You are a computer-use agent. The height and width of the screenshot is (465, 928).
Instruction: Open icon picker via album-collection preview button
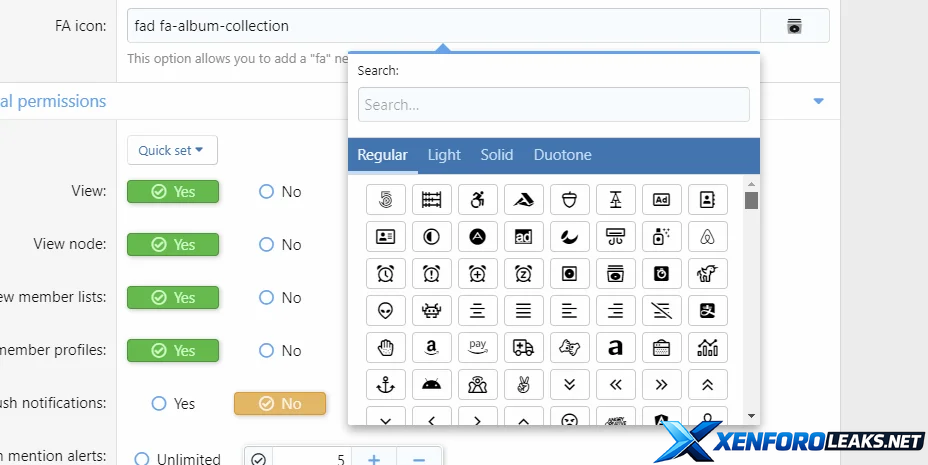pos(794,26)
